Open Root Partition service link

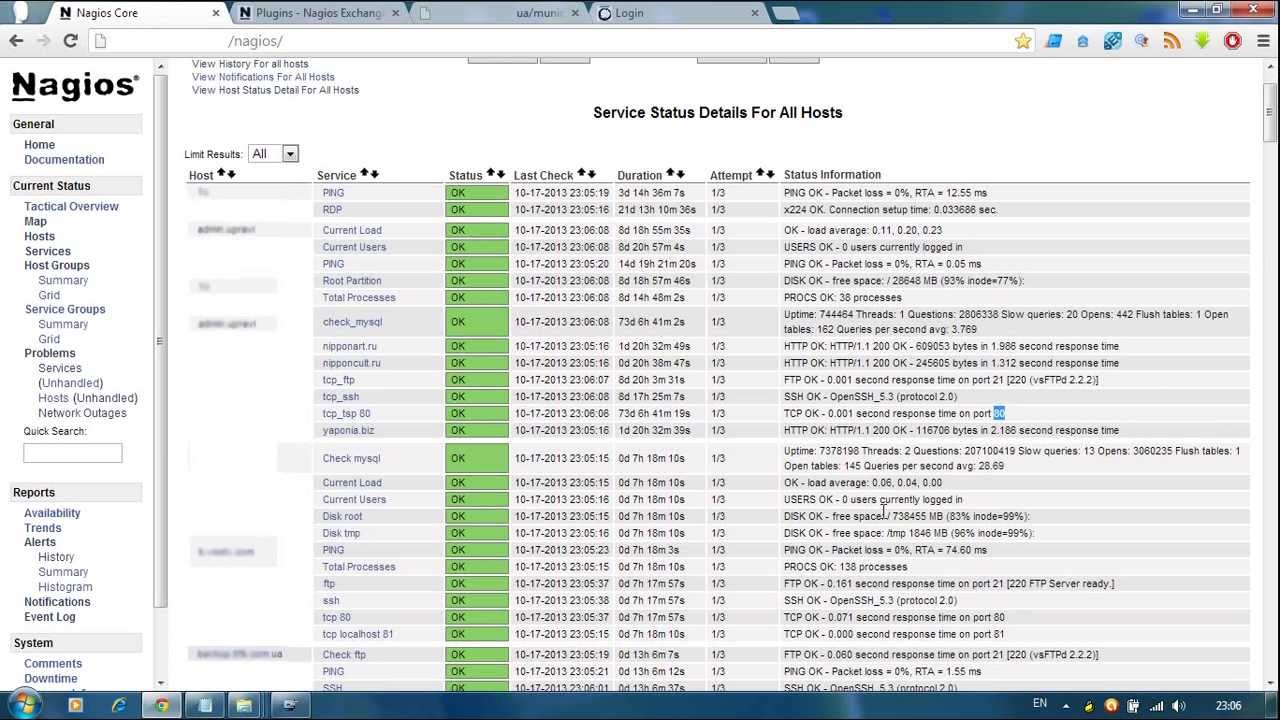point(352,281)
